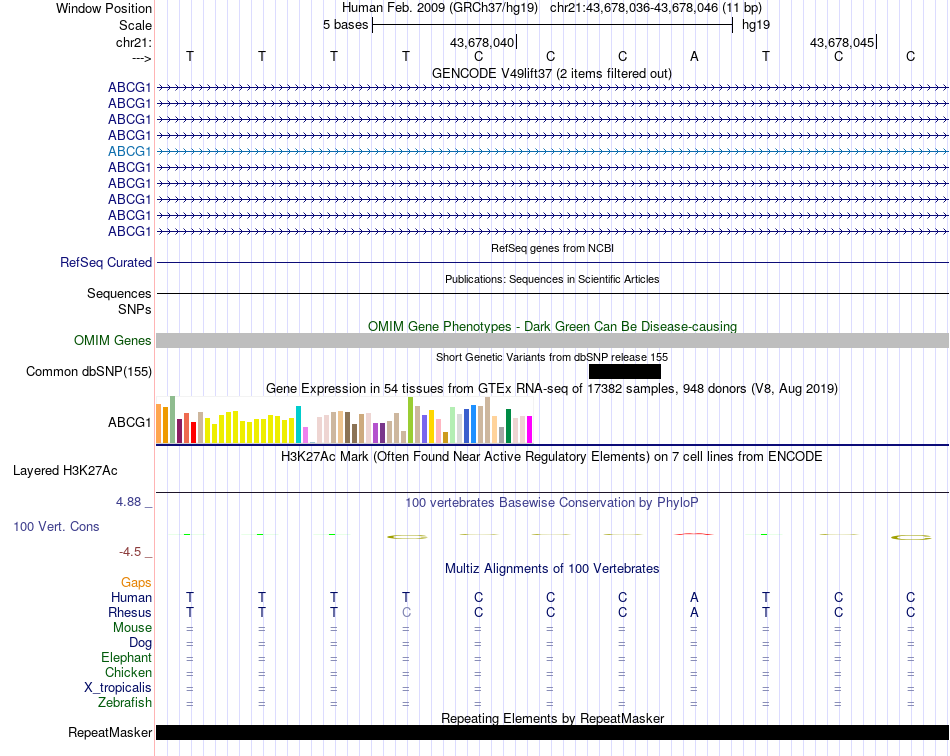The width and height of the screenshot is (950, 756).
Task: Click the Dog species label
Action: click(140, 642)
